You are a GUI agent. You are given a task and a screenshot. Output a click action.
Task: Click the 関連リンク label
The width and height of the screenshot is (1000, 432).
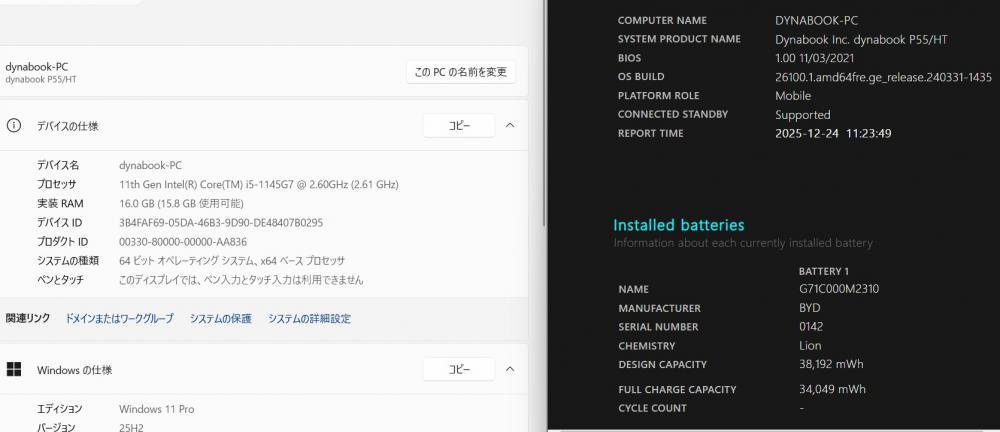(28, 318)
